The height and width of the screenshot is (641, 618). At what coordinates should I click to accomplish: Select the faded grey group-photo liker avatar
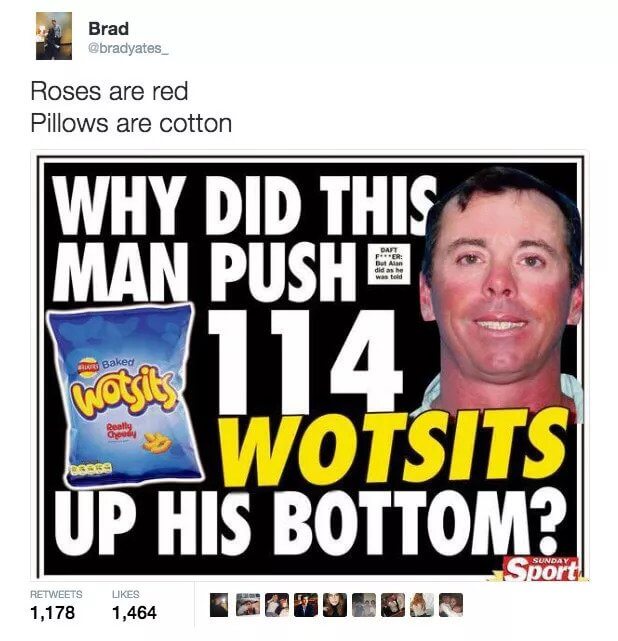(x=364, y=605)
